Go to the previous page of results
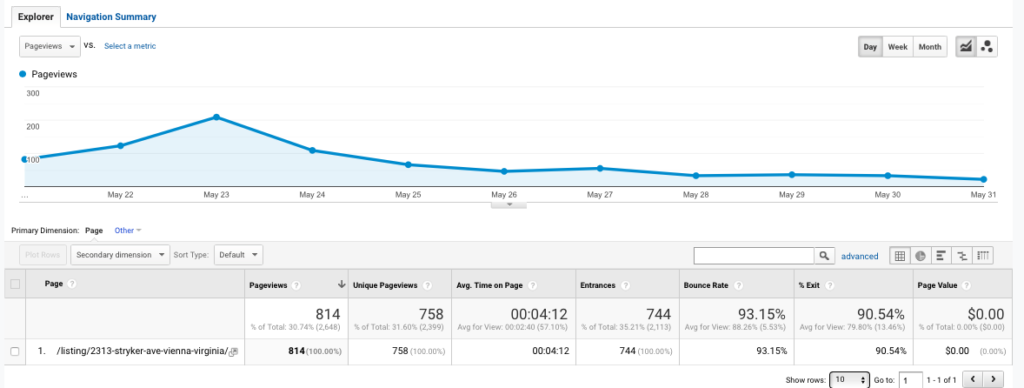The image size is (1024, 388). (x=973, y=379)
